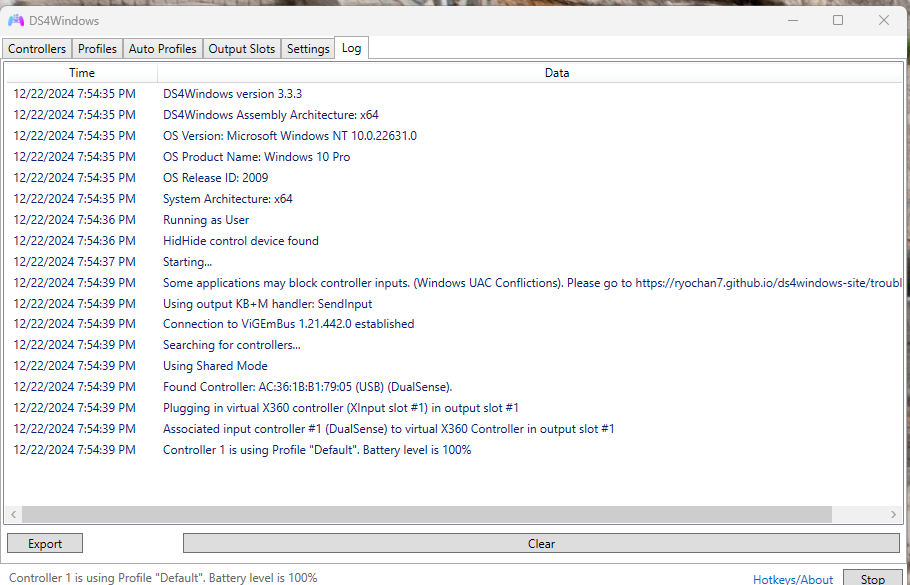
Task: Close the DS4Windows window
Action: coord(883,20)
